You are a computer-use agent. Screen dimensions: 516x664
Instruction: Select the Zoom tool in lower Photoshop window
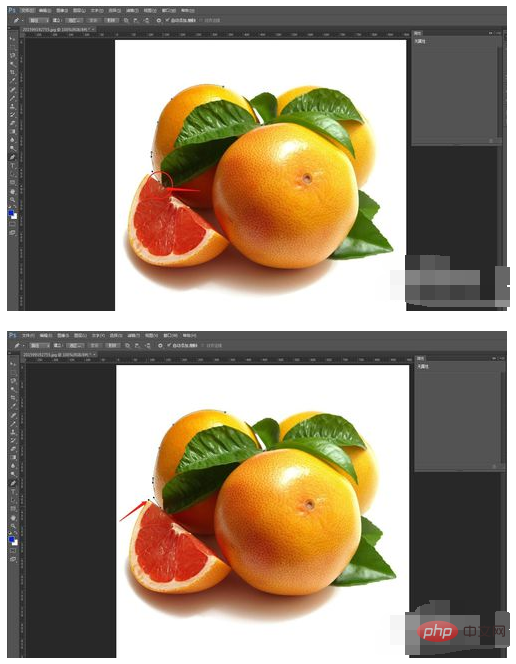tap(13, 526)
